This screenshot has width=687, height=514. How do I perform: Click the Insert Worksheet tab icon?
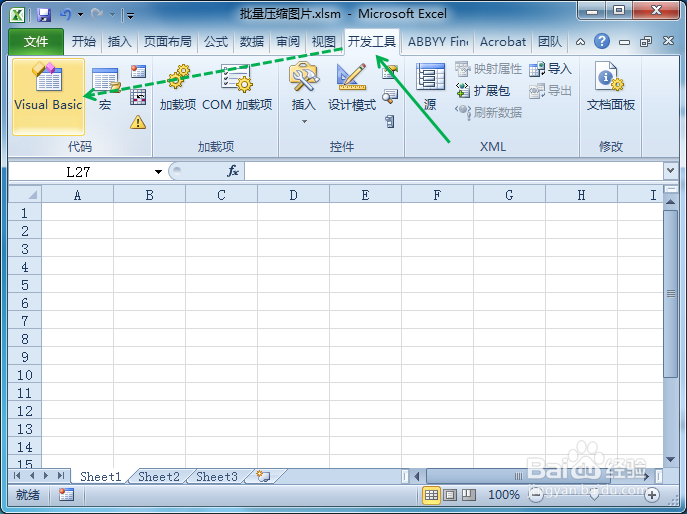click(263, 476)
